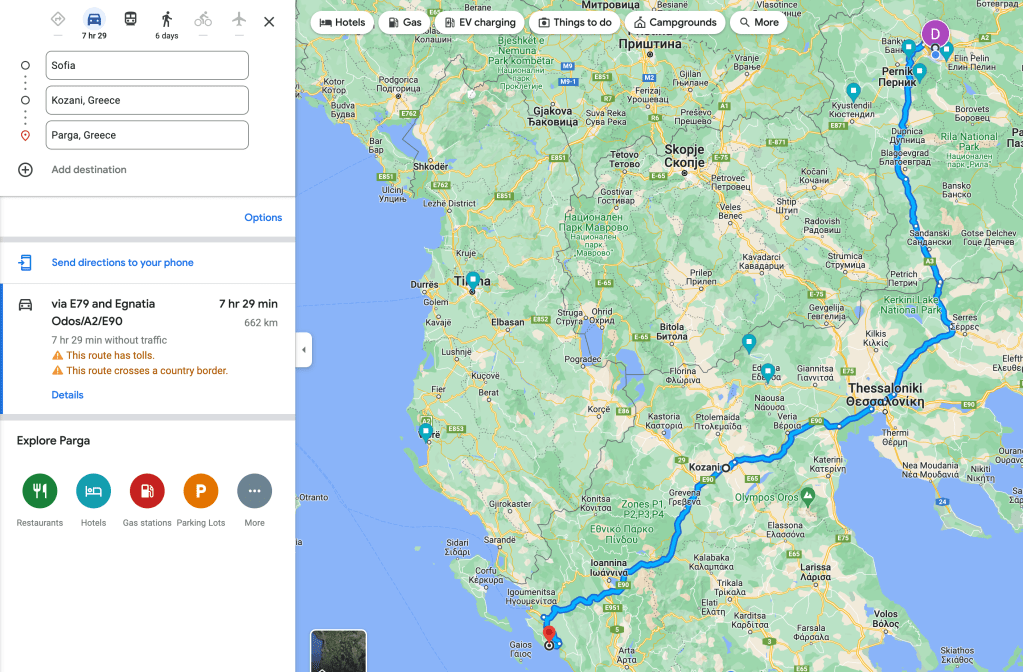This screenshot has width=1023, height=672.
Task: Select best travel mode icon
Action: pos(58,19)
